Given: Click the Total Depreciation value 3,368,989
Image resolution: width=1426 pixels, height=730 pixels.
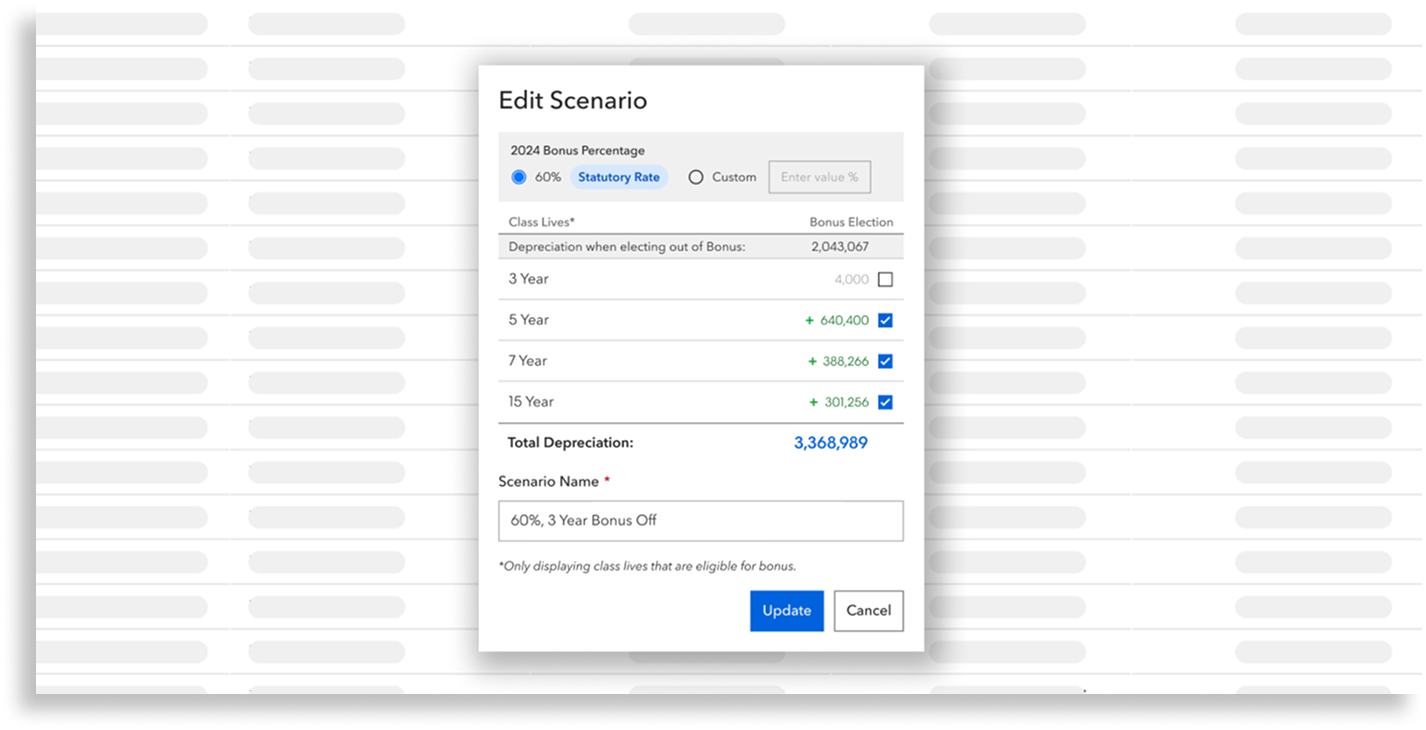Looking at the screenshot, I should click(830, 443).
